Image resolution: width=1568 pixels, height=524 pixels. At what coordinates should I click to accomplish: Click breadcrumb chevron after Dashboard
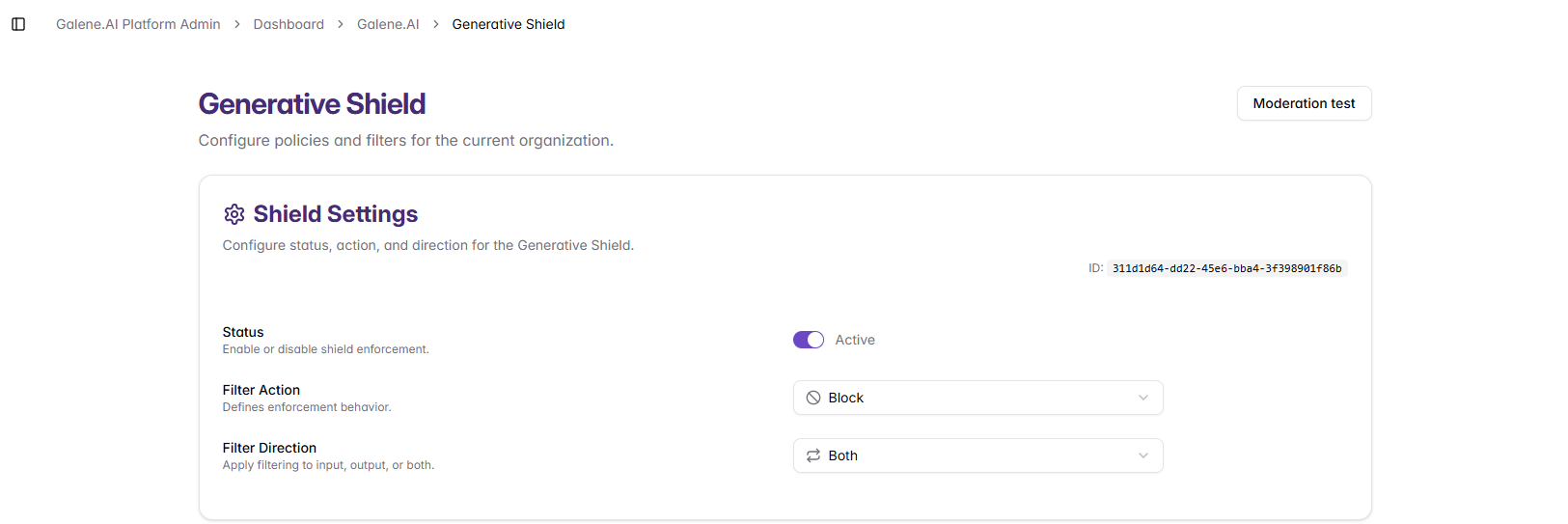(341, 24)
